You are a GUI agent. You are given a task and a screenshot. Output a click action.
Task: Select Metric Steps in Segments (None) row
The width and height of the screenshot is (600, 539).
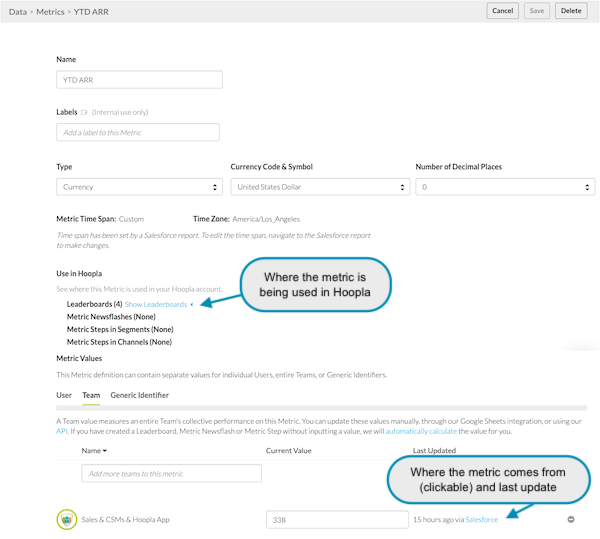[120, 329]
